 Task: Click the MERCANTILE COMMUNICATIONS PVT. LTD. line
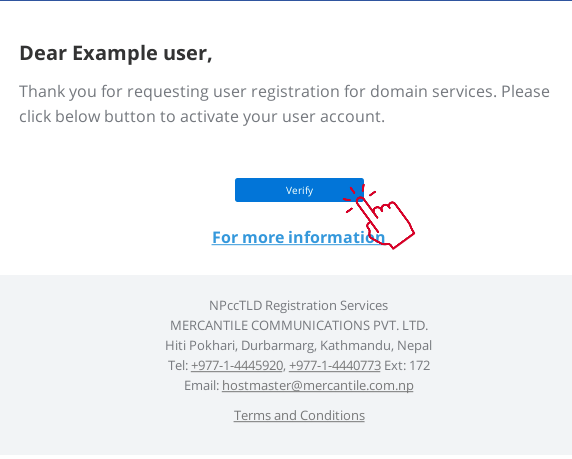299,325
